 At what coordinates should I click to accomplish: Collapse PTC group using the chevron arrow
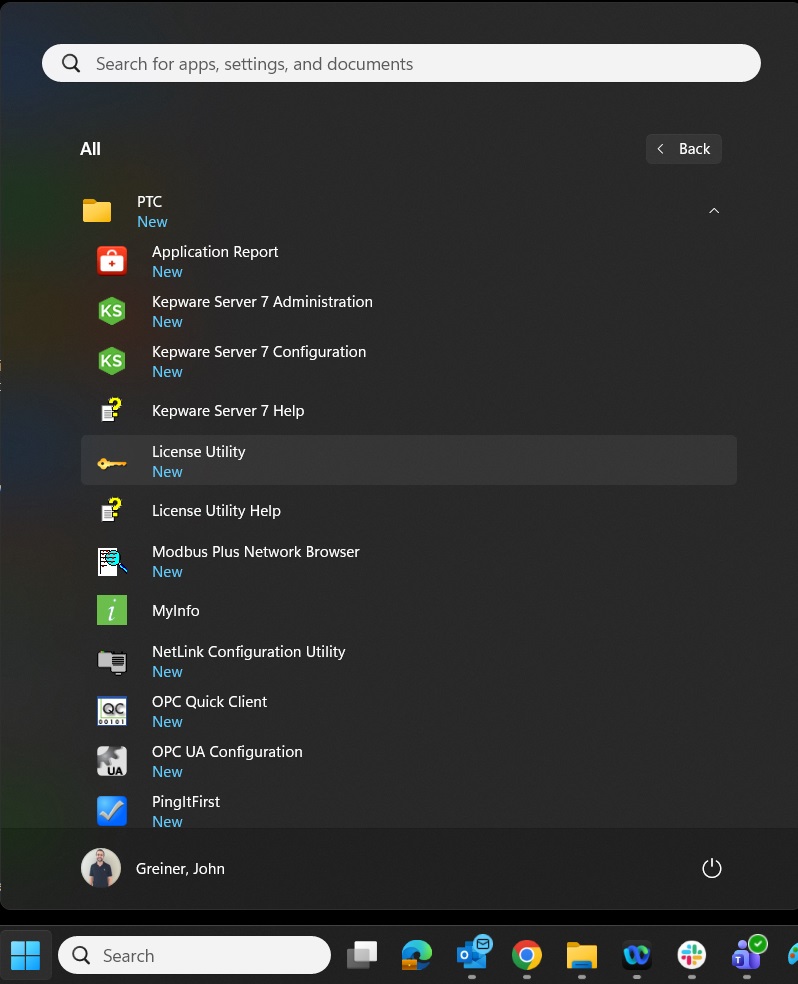(713, 211)
